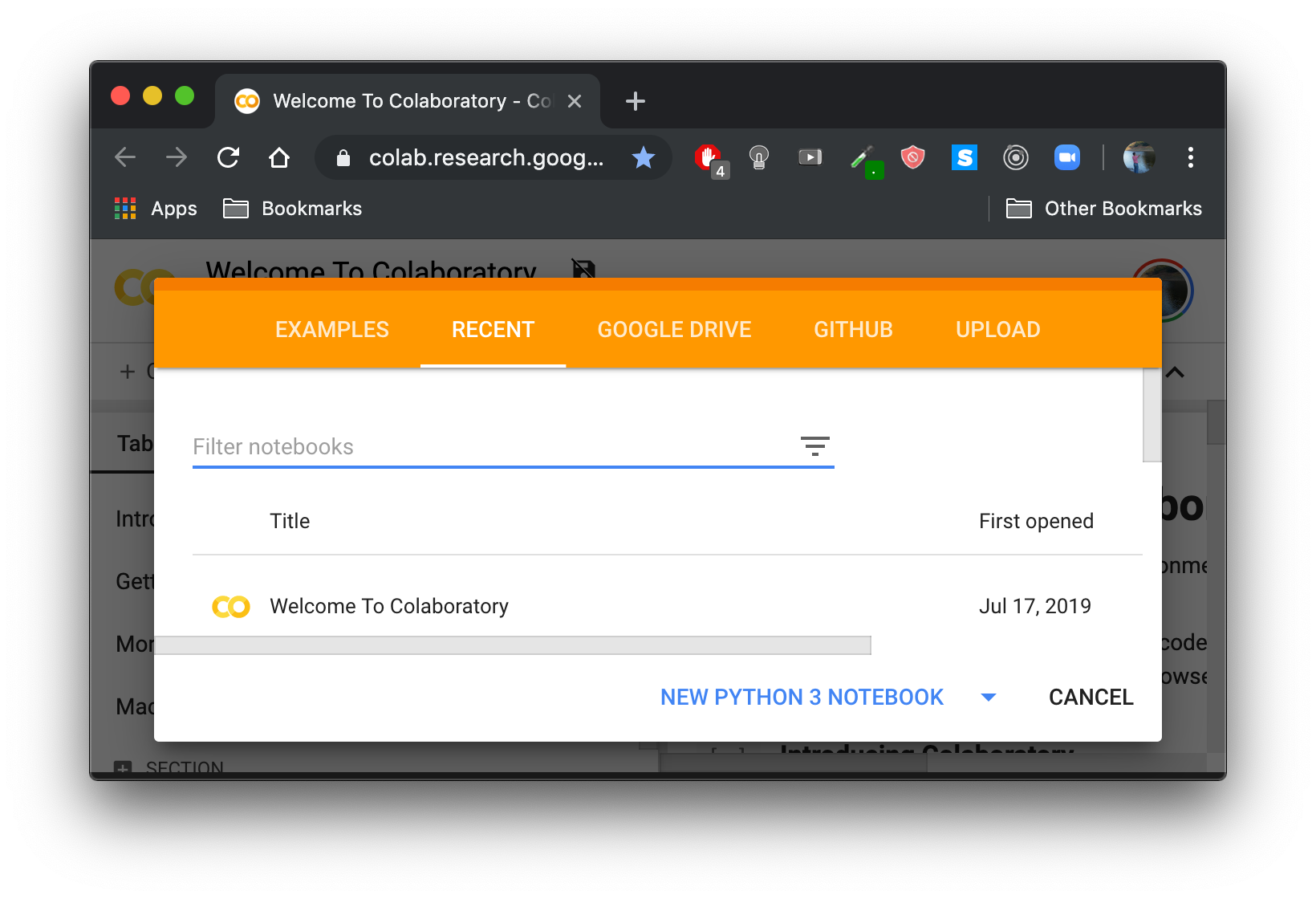Create a NEW PYTHON 3 NOTEBOOK
Screen dimensions: 1316x899
click(x=802, y=697)
